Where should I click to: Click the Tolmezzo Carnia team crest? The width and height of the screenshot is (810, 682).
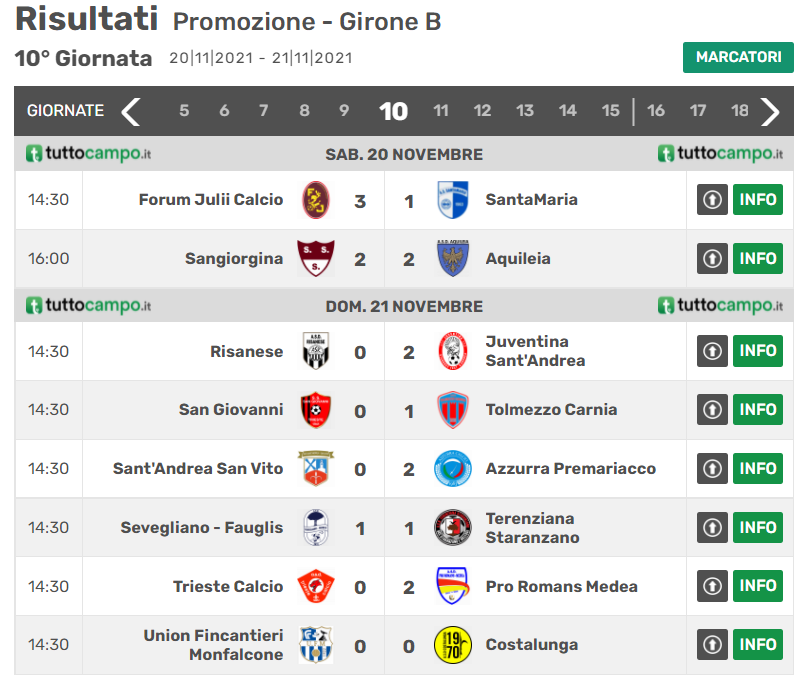[453, 410]
